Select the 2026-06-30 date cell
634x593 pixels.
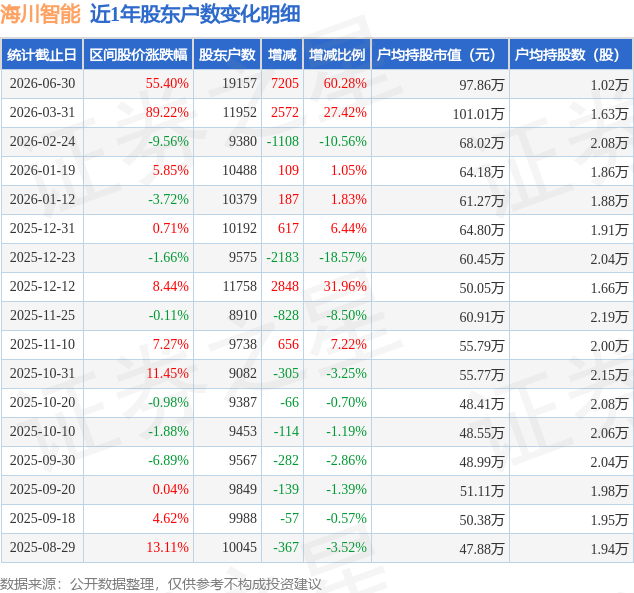click(42, 83)
